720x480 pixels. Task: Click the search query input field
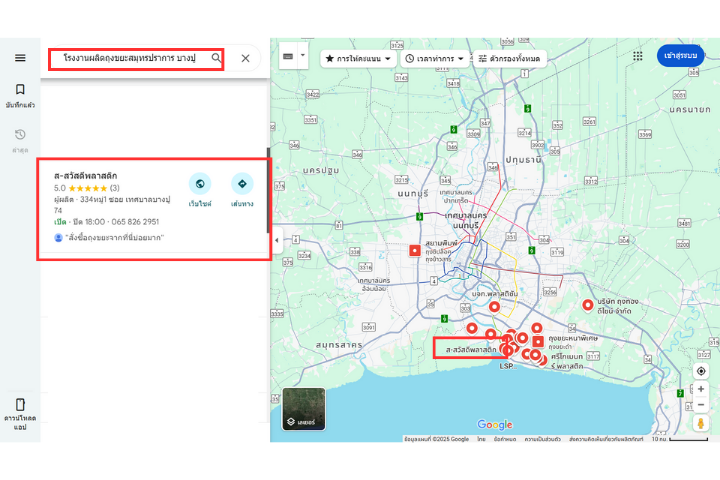point(130,58)
